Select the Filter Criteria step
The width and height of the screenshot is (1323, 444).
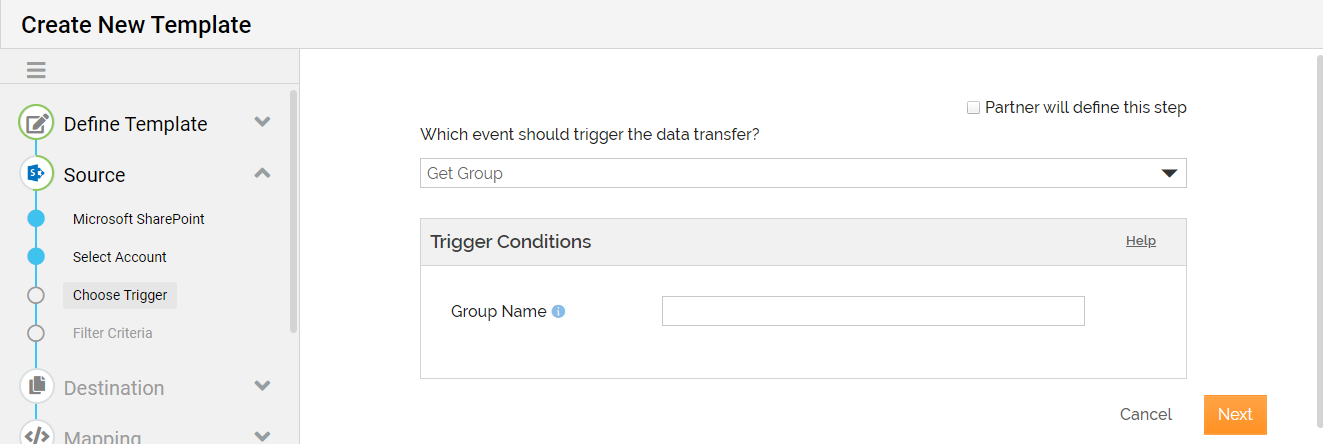113,333
